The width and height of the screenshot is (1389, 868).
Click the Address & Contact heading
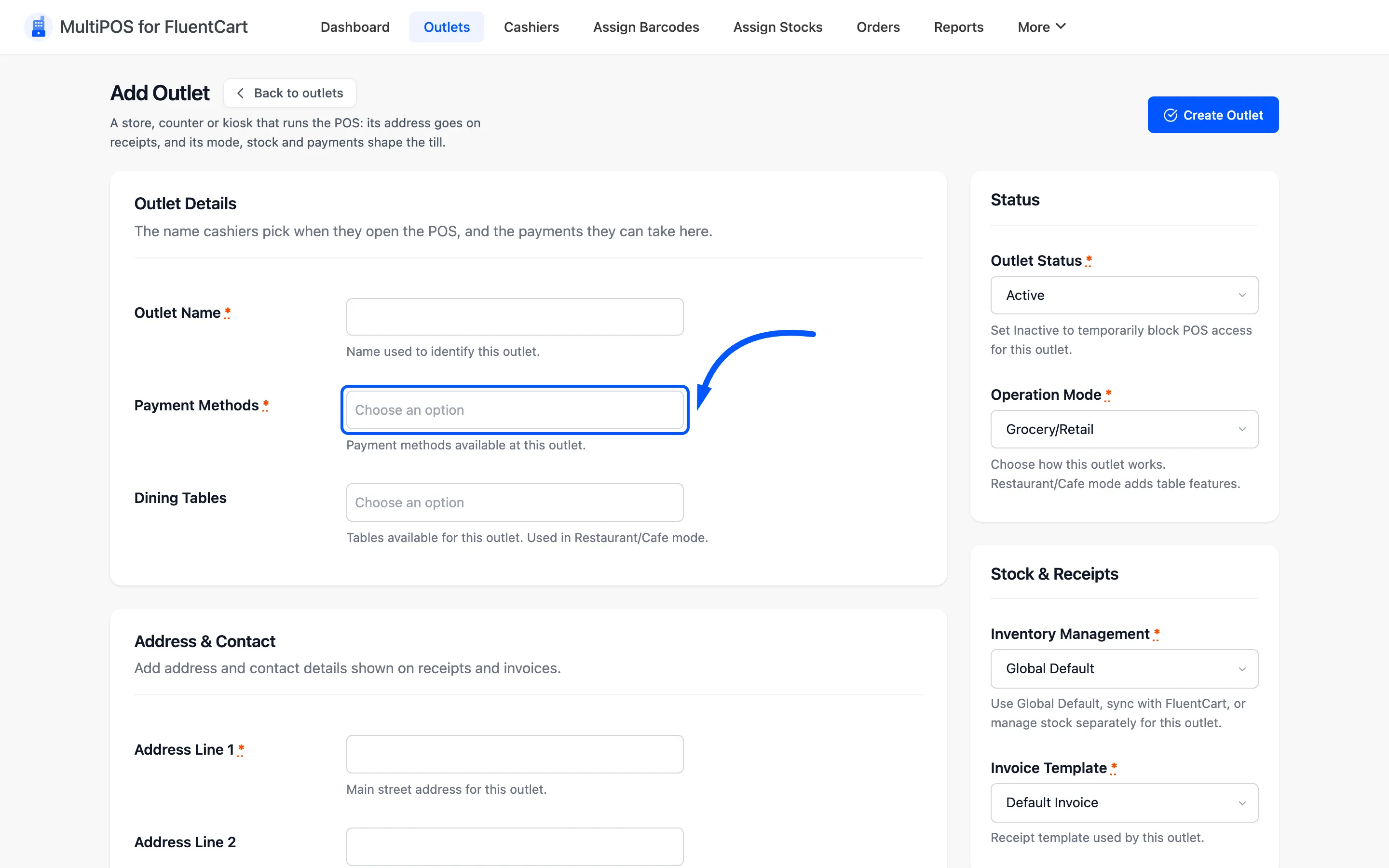204,641
